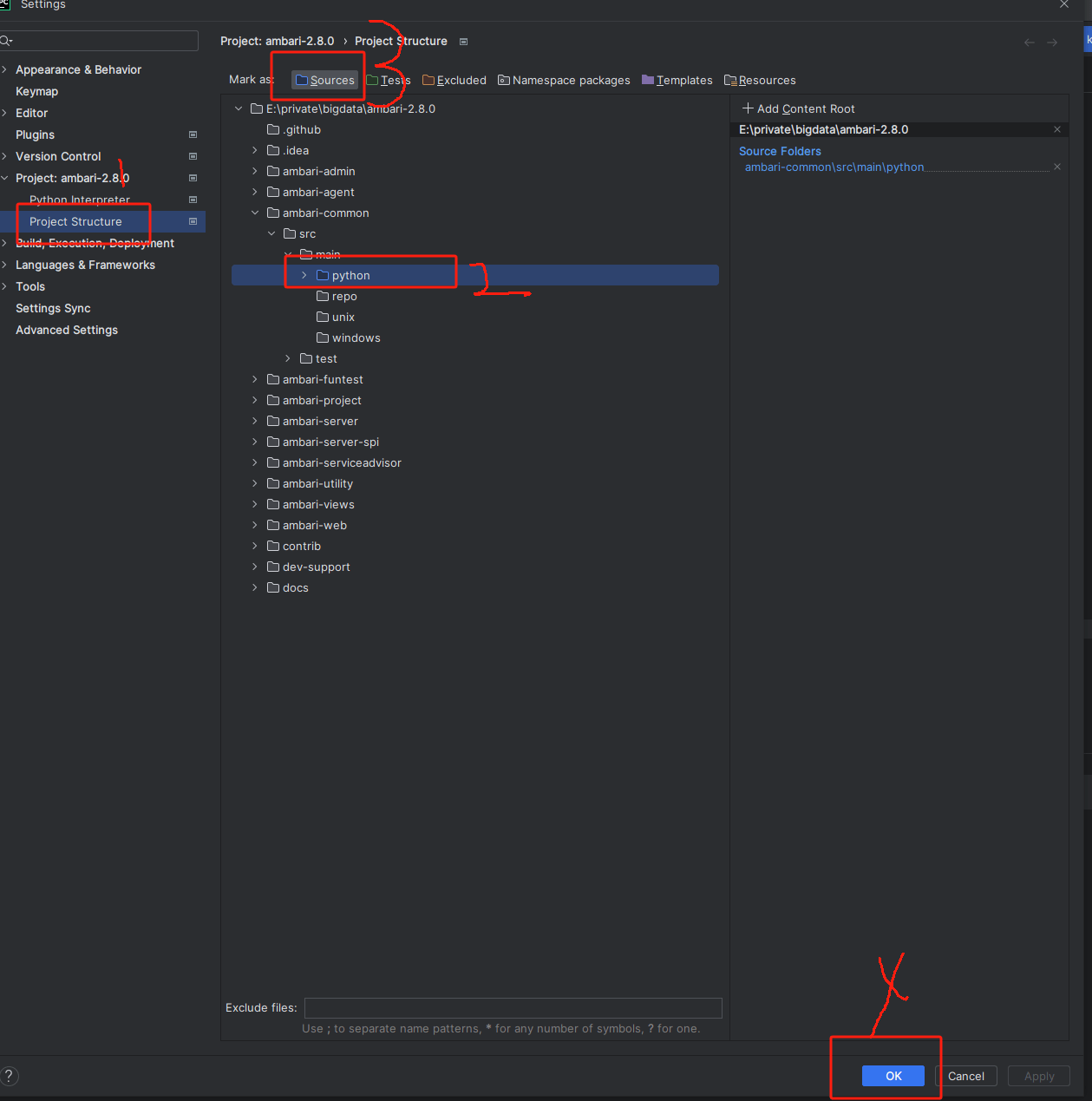Go forward with the right arrow icon

(1052, 43)
